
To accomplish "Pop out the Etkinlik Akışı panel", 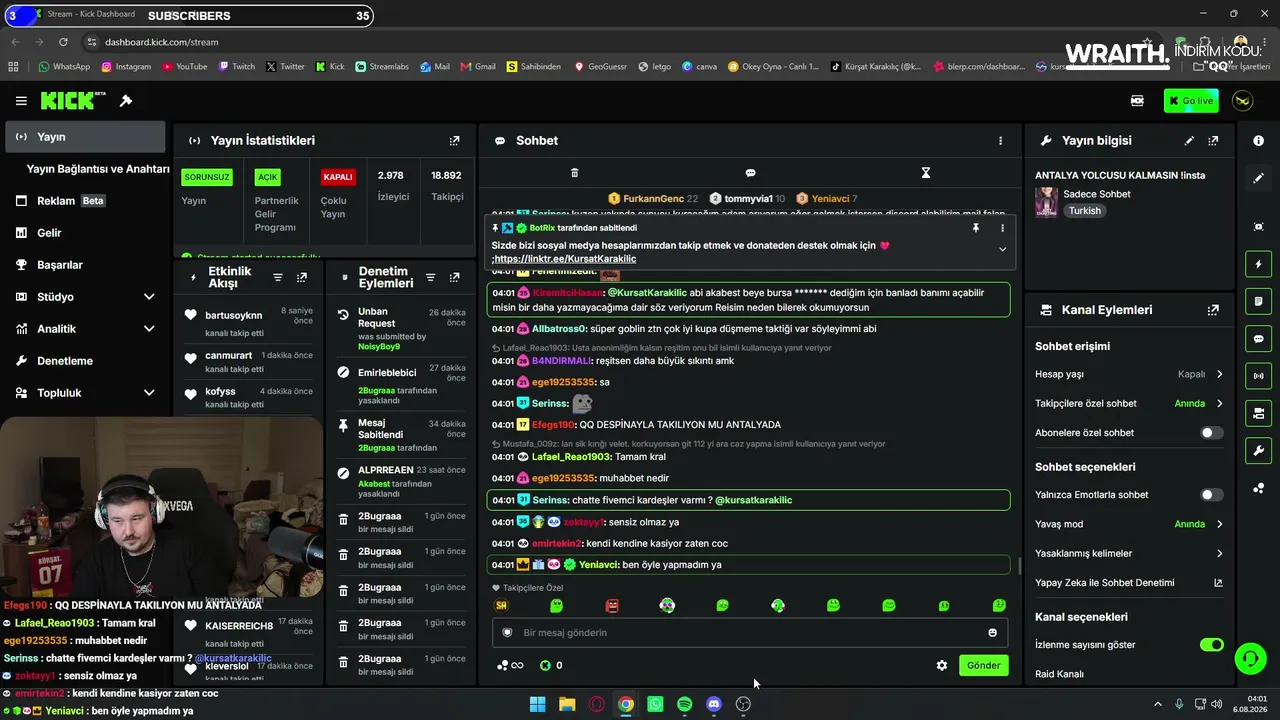I will point(302,277).
